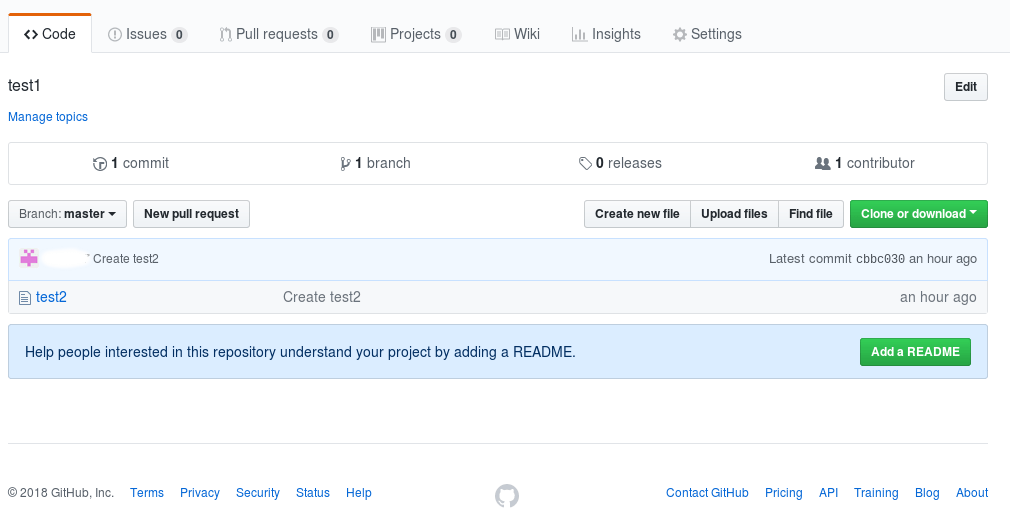Click the Manage topics link
This screenshot has height=517, width=1010.
click(x=48, y=117)
